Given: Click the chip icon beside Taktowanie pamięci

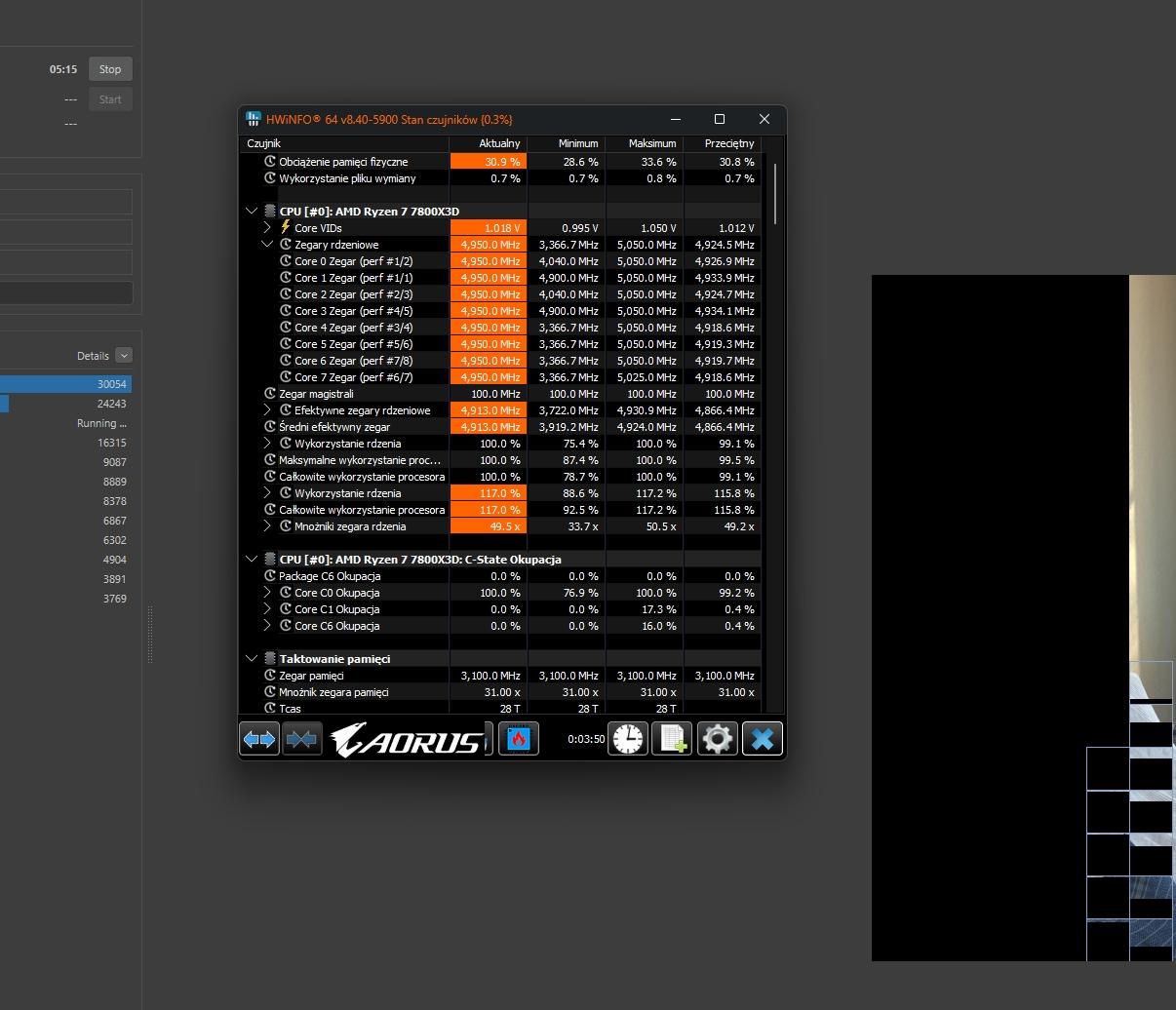Looking at the screenshot, I should point(270,658).
